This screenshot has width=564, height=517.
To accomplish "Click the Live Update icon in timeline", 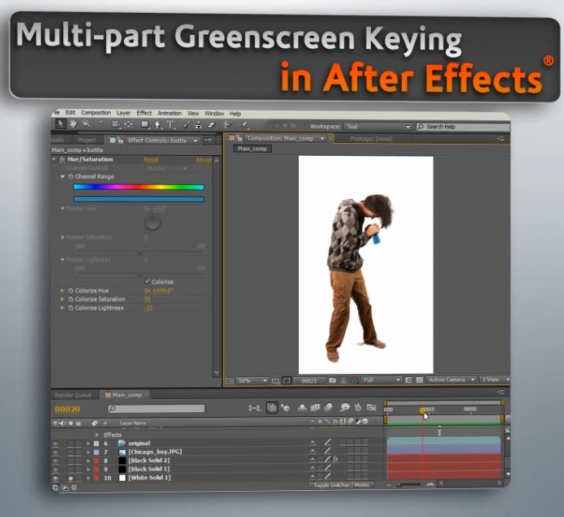I will click(x=272, y=408).
